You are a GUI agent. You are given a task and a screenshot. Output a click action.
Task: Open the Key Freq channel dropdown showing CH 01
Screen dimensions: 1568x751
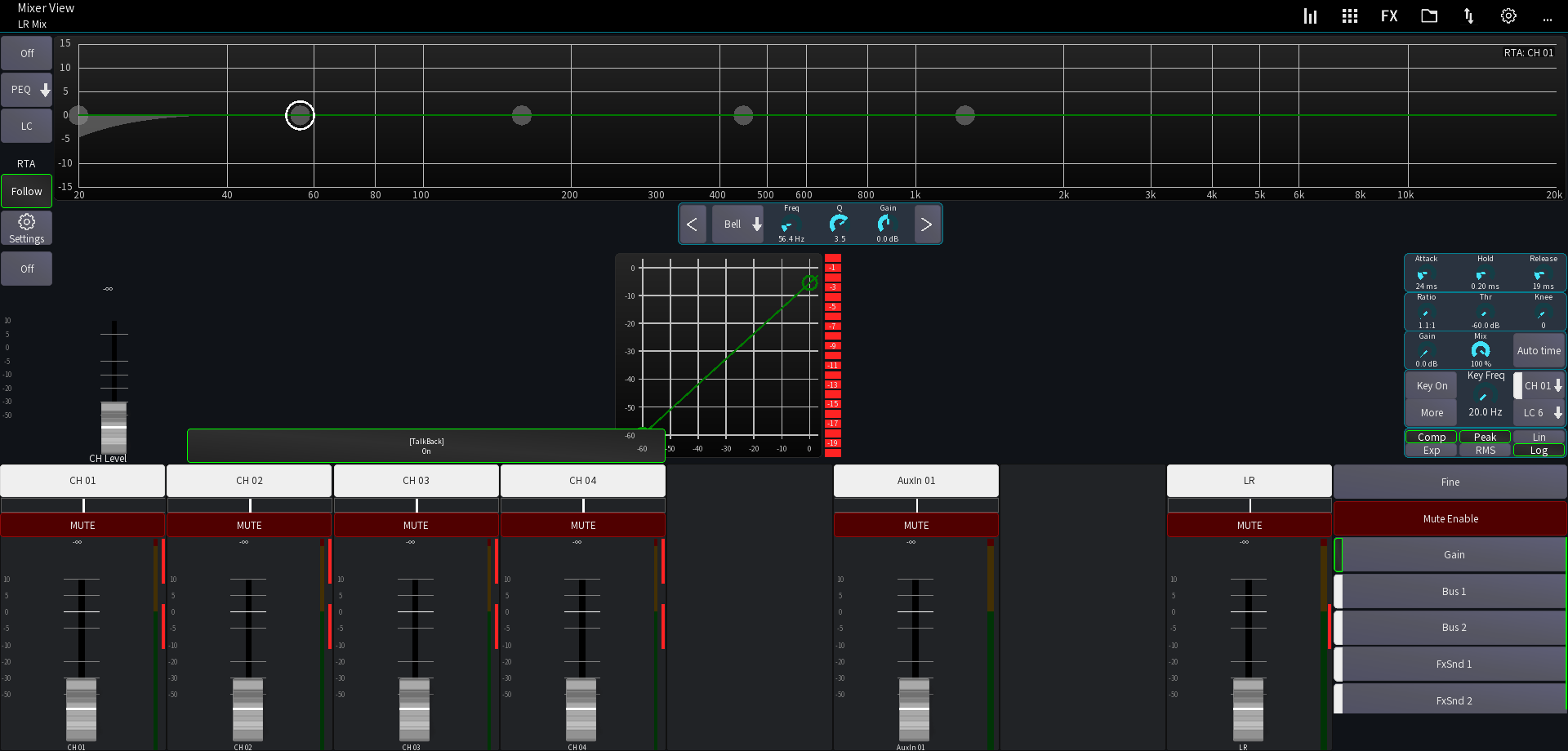(x=1539, y=385)
